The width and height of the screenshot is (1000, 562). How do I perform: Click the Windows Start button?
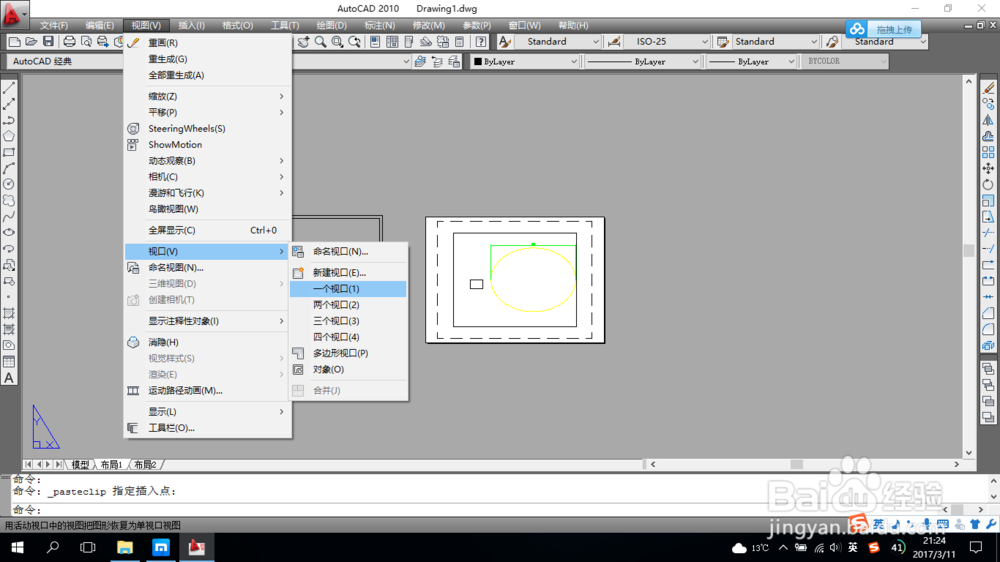(17, 547)
